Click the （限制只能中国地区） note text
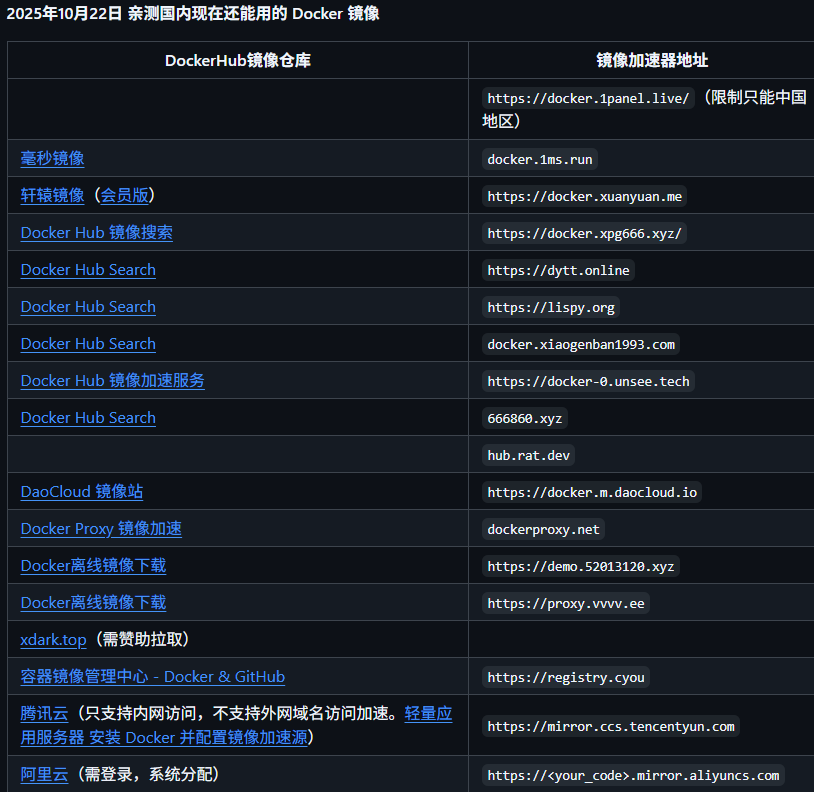Viewport: 814px width, 792px height. pyautogui.click(x=644, y=109)
